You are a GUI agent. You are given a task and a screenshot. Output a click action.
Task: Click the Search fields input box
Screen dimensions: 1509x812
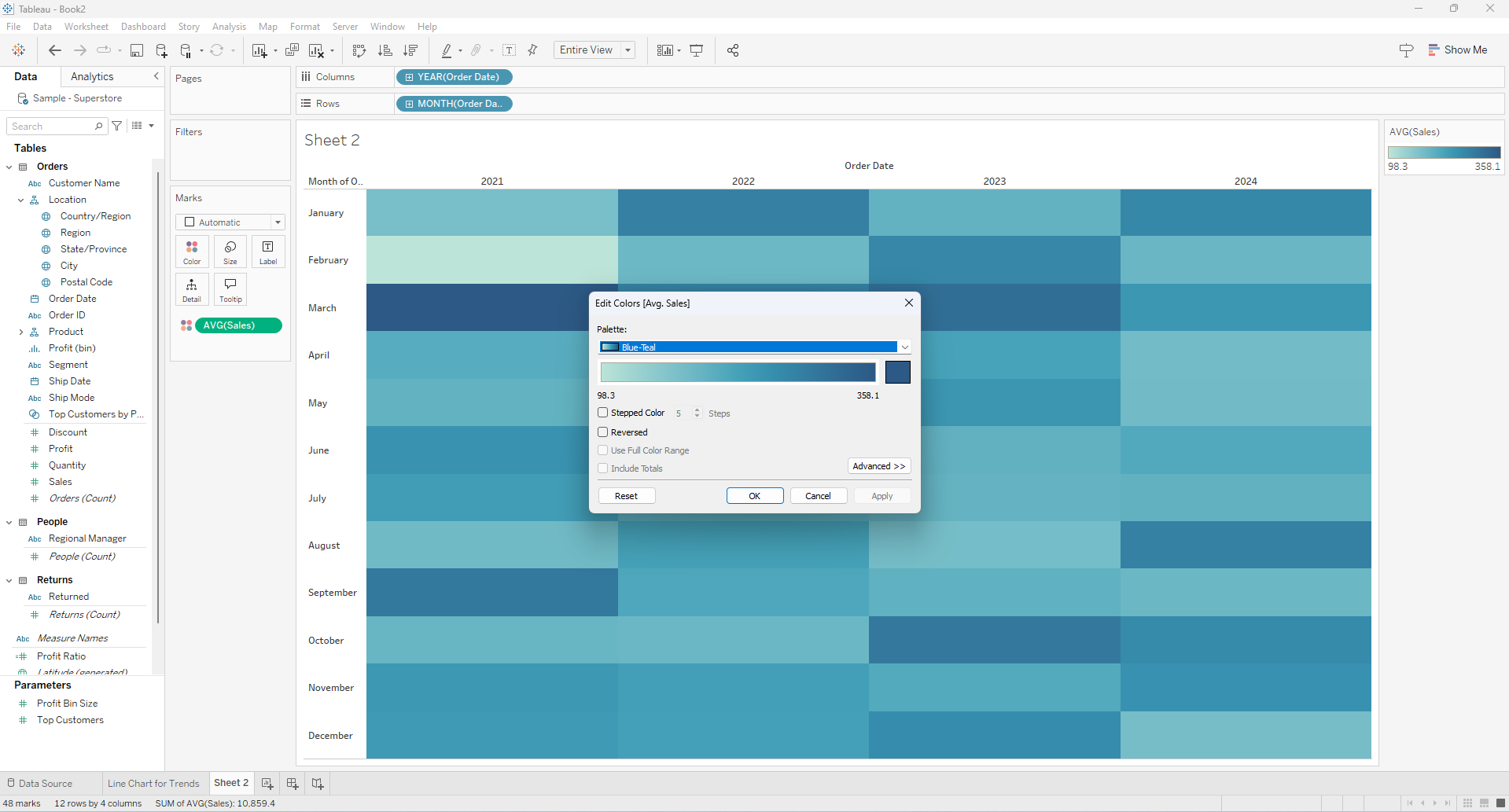(52, 127)
